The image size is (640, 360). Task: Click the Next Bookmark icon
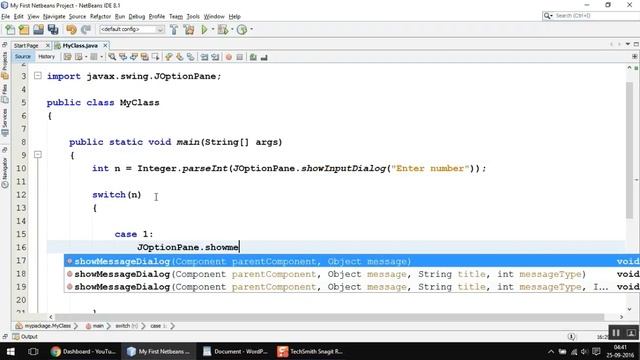coord(180,57)
